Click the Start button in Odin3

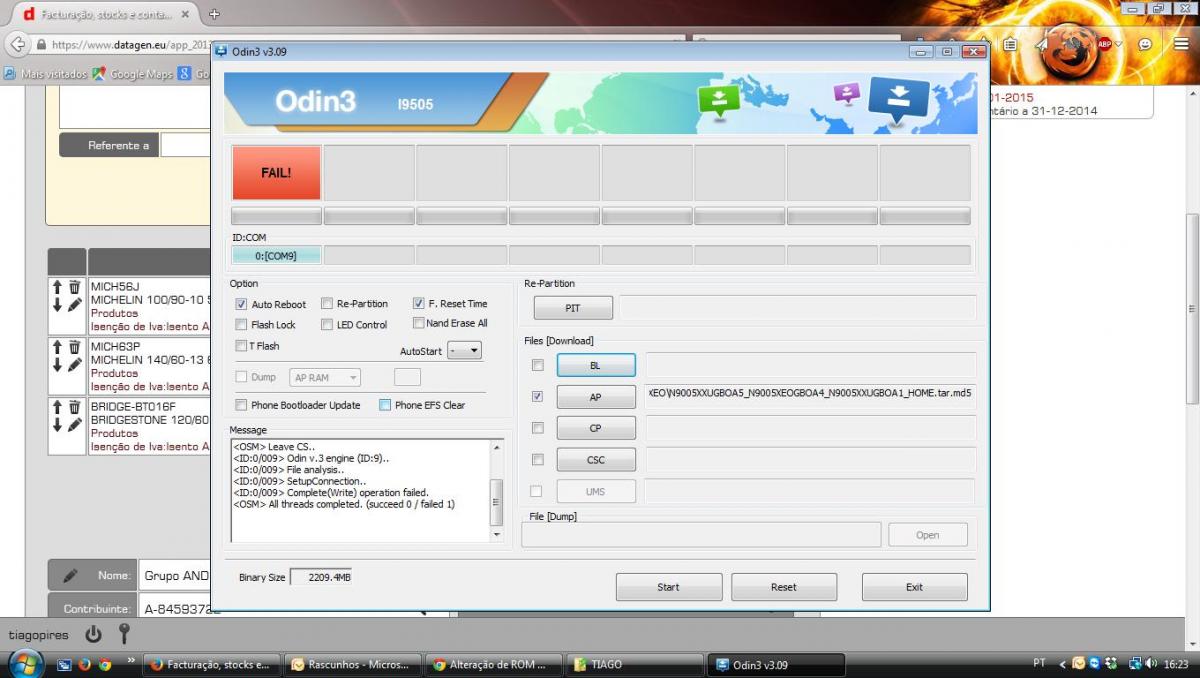tap(668, 587)
